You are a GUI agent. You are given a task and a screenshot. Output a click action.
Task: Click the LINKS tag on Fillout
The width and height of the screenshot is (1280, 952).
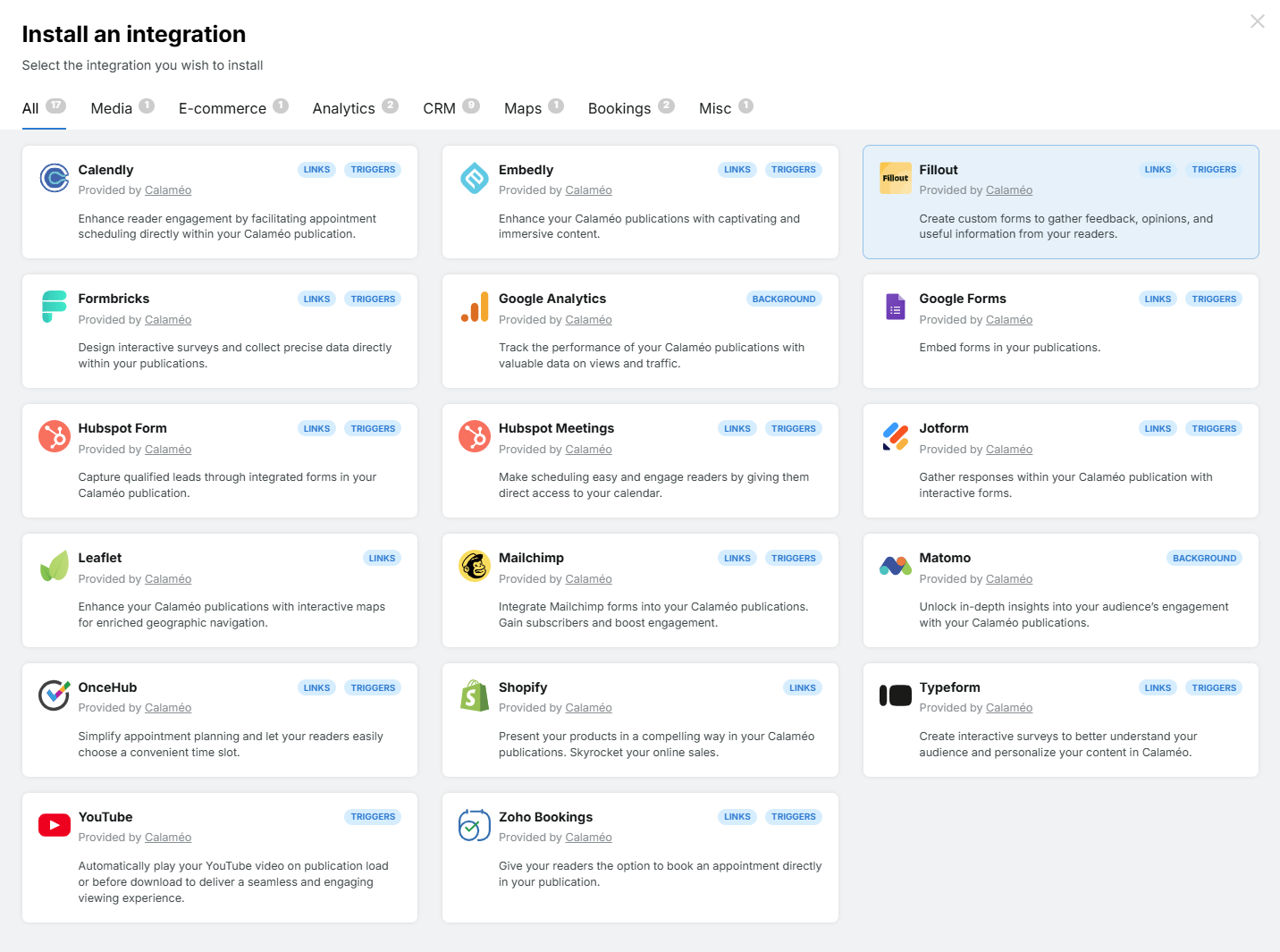[x=1158, y=170]
